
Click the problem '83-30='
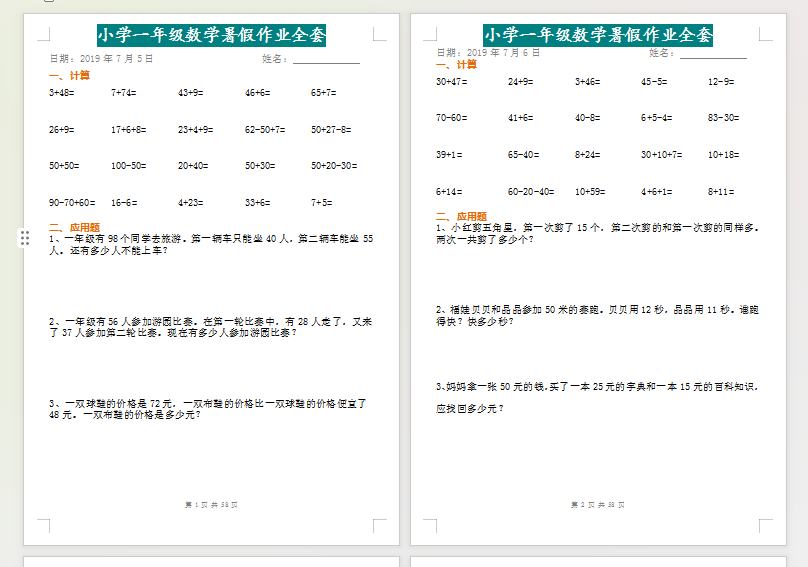click(723, 118)
